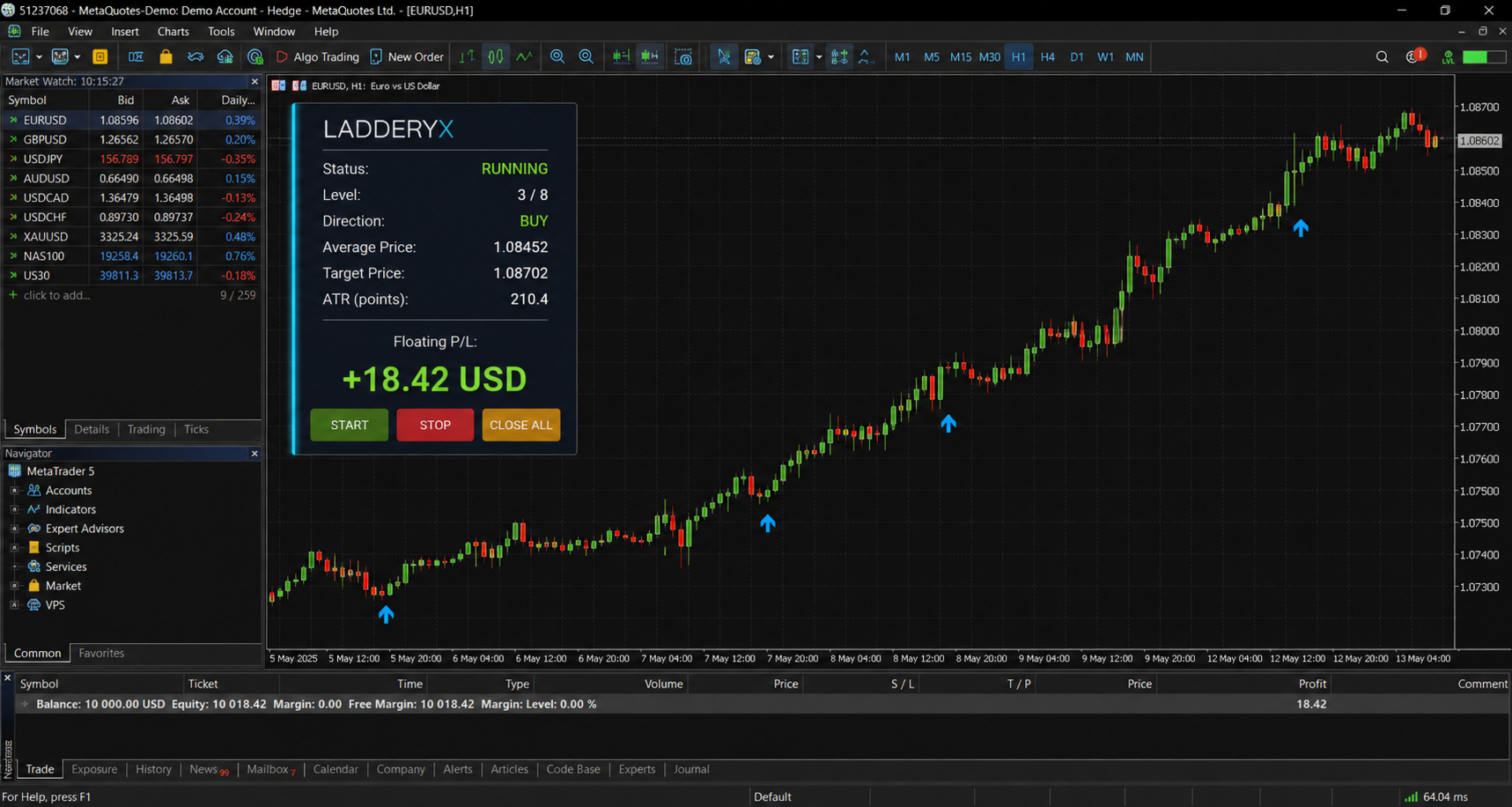Close the Navigator panel
Screen dimensions: 1512x807
click(254, 454)
